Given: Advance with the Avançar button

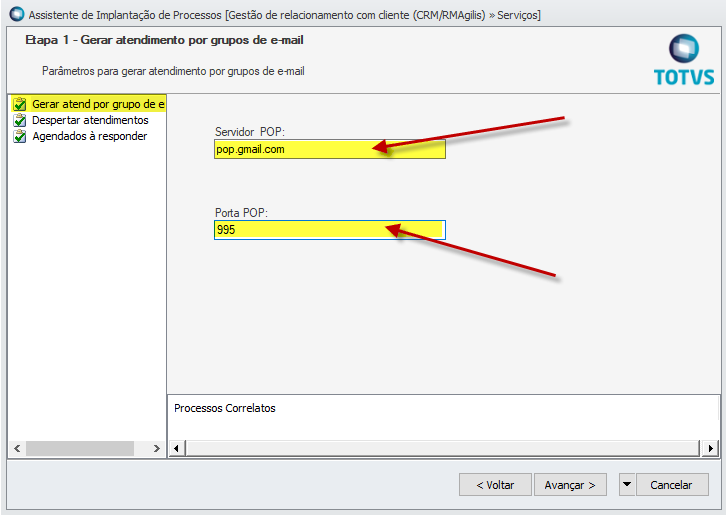Looking at the screenshot, I should pyautogui.click(x=570, y=485).
